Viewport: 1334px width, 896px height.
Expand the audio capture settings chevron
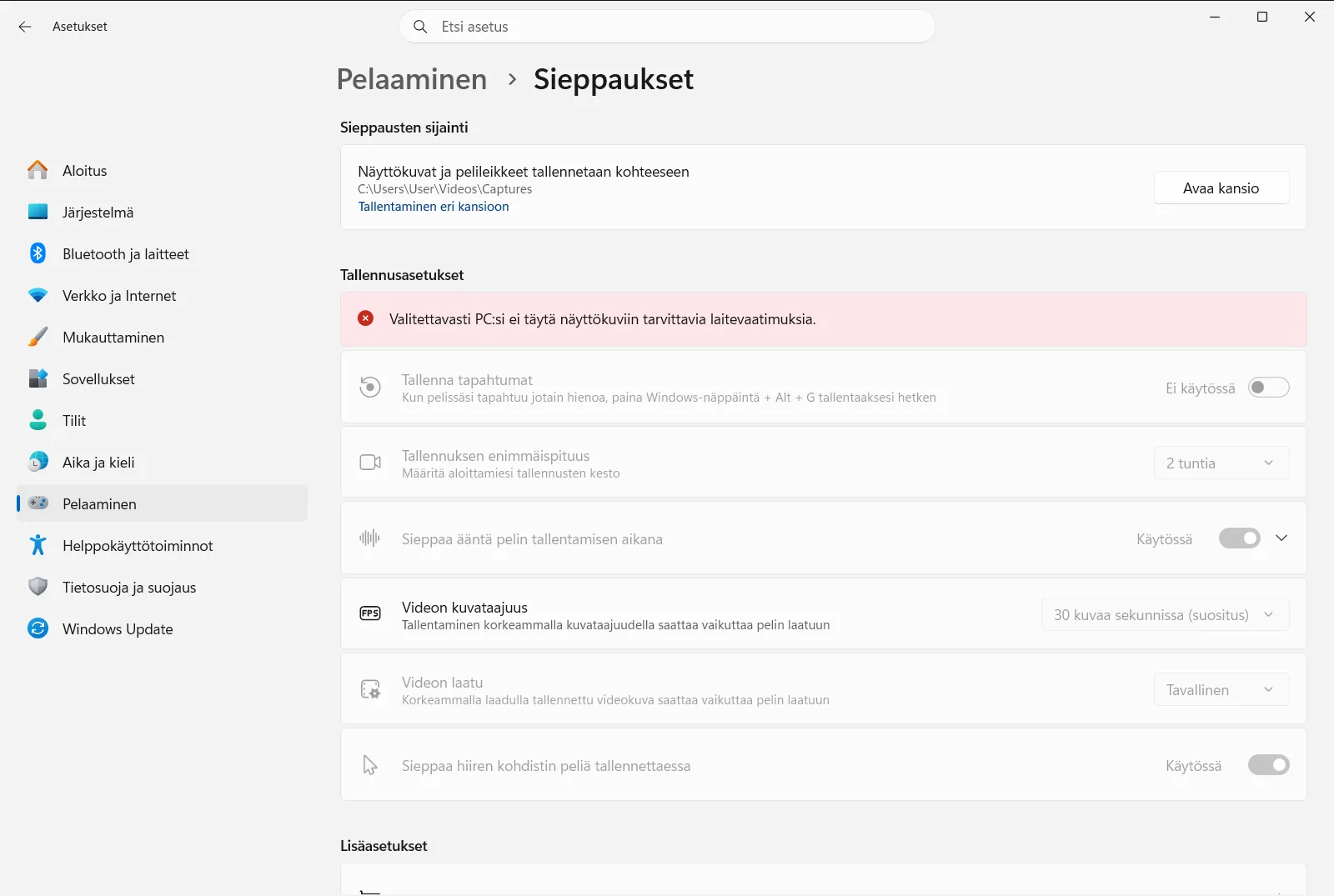[1281, 538]
